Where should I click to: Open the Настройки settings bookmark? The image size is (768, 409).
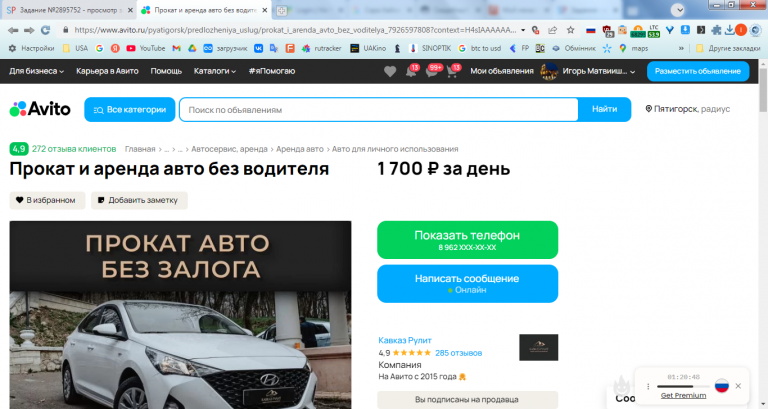[x=31, y=48]
